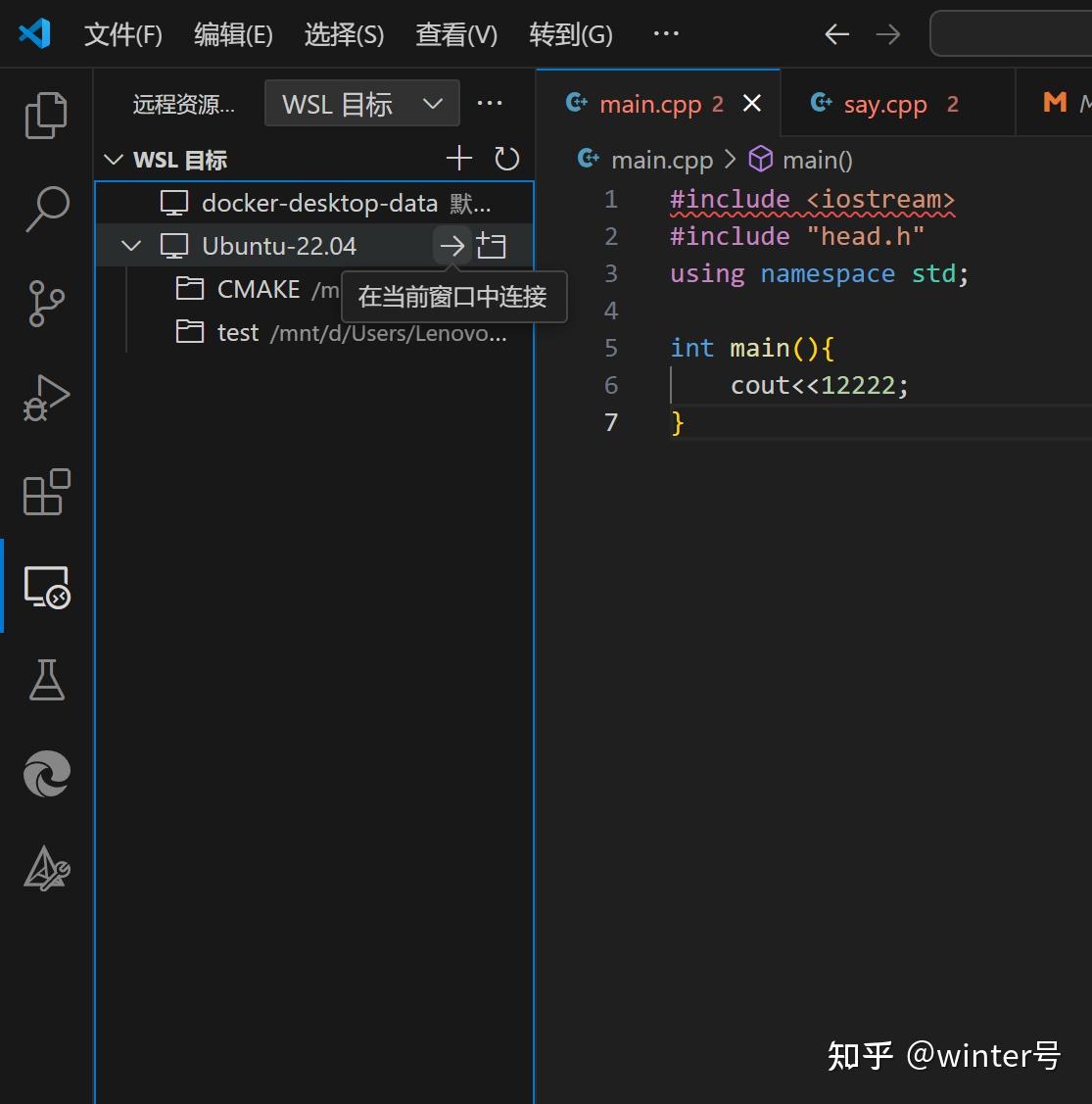The height and width of the screenshot is (1104, 1092).
Task: Open the WSL 目标 dropdown selector
Action: pyautogui.click(x=362, y=104)
